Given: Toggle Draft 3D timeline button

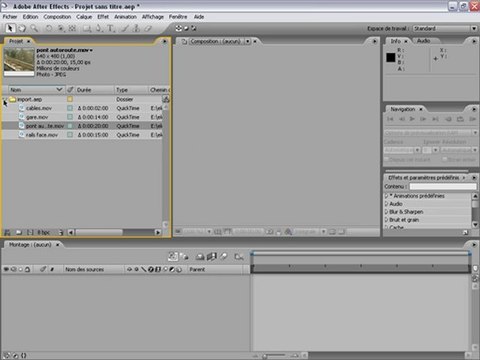Looking at the screenshot, I should point(184,256).
